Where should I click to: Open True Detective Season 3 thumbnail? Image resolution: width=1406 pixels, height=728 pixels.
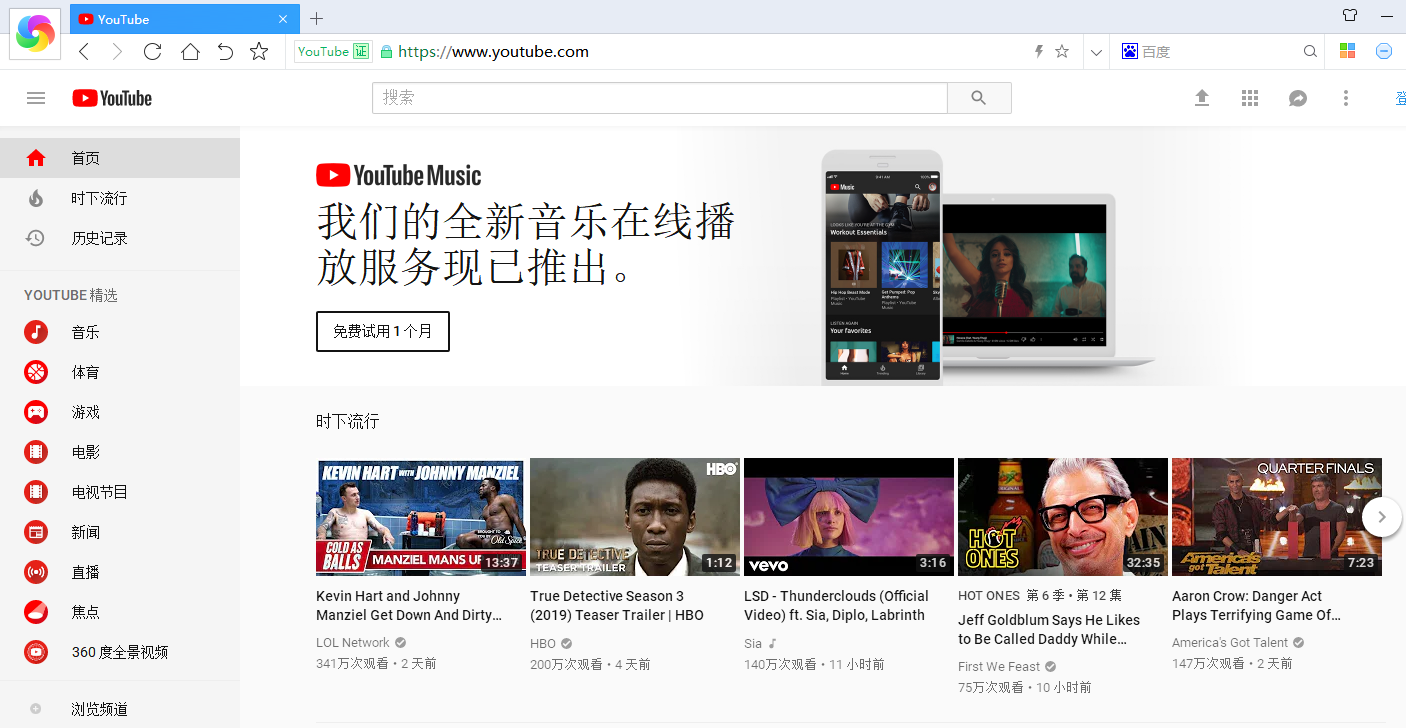635,517
